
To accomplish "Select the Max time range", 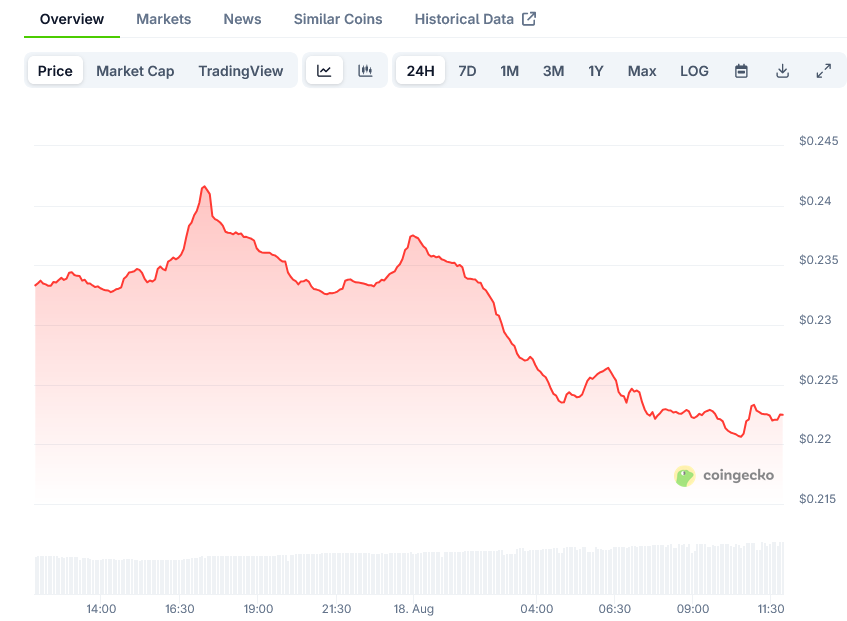I will click(642, 71).
